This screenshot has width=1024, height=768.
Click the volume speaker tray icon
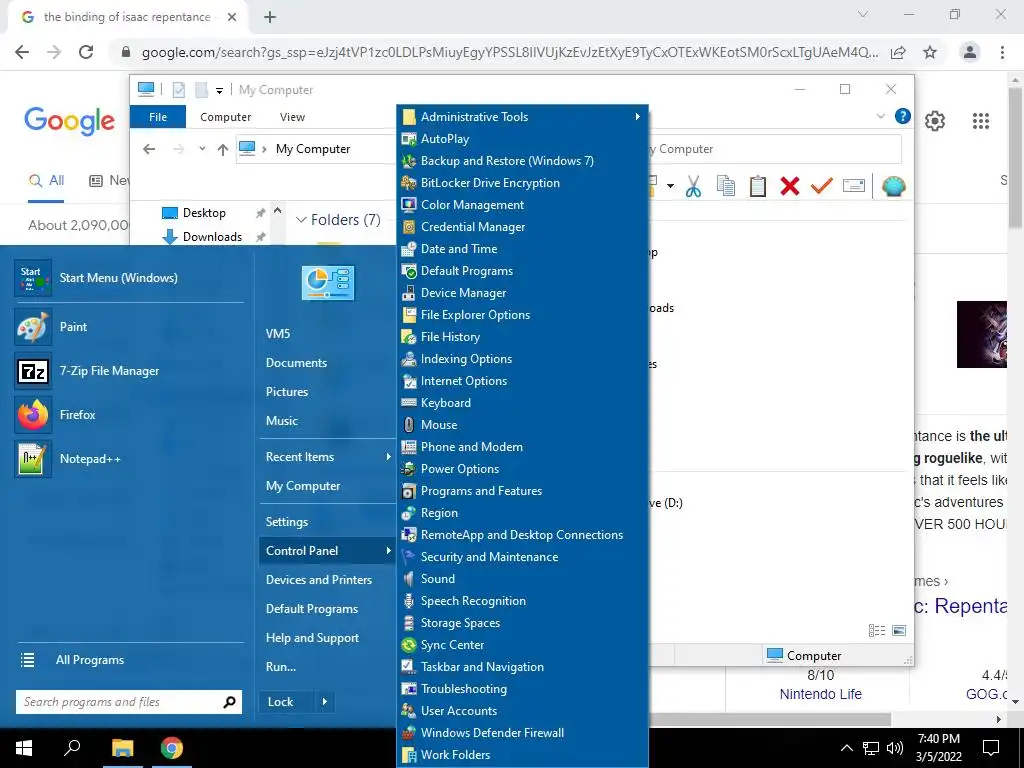[x=895, y=748]
